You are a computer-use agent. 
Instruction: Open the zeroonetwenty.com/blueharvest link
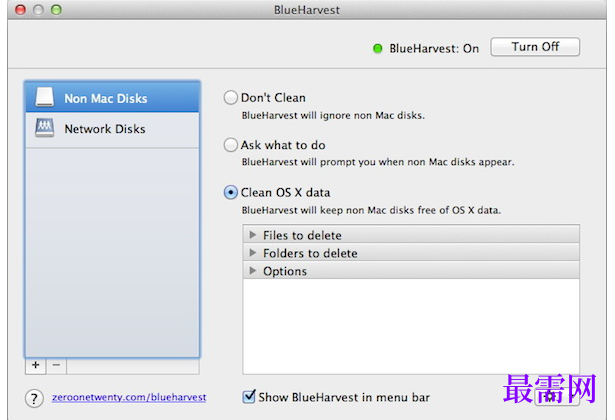(129, 397)
